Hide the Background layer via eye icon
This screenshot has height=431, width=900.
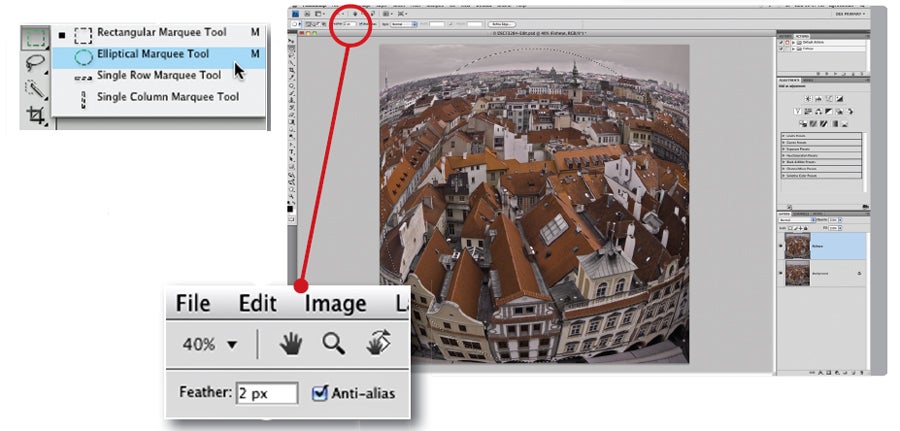(x=781, y=273)
